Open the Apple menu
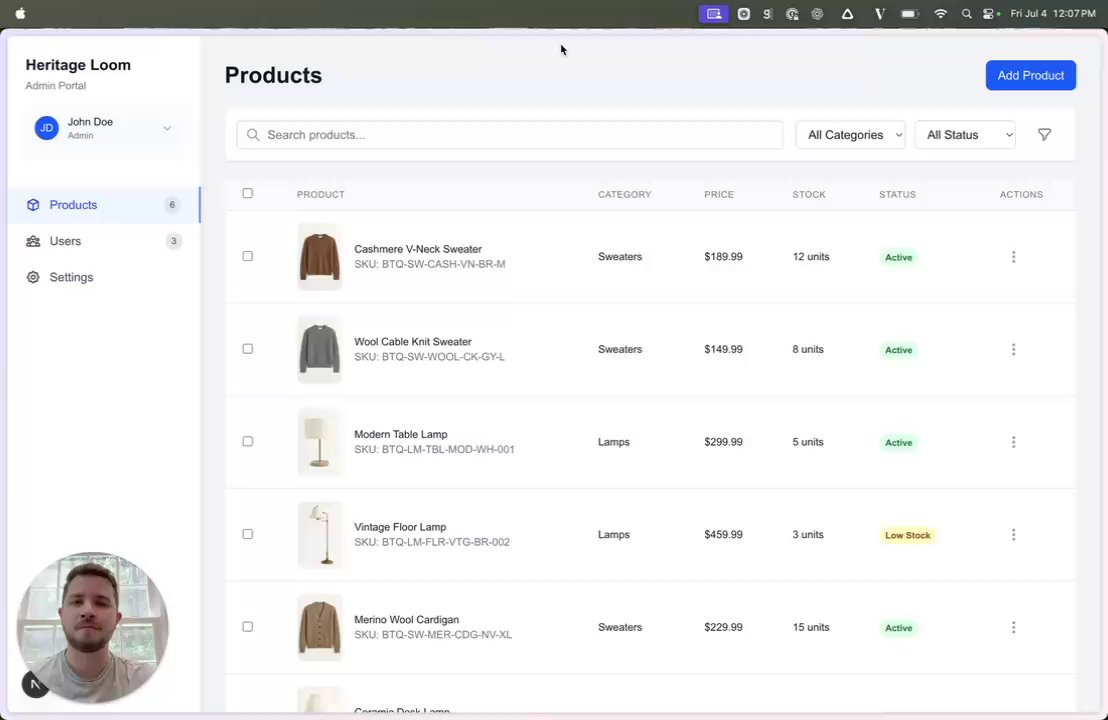 tap(20, 13)
